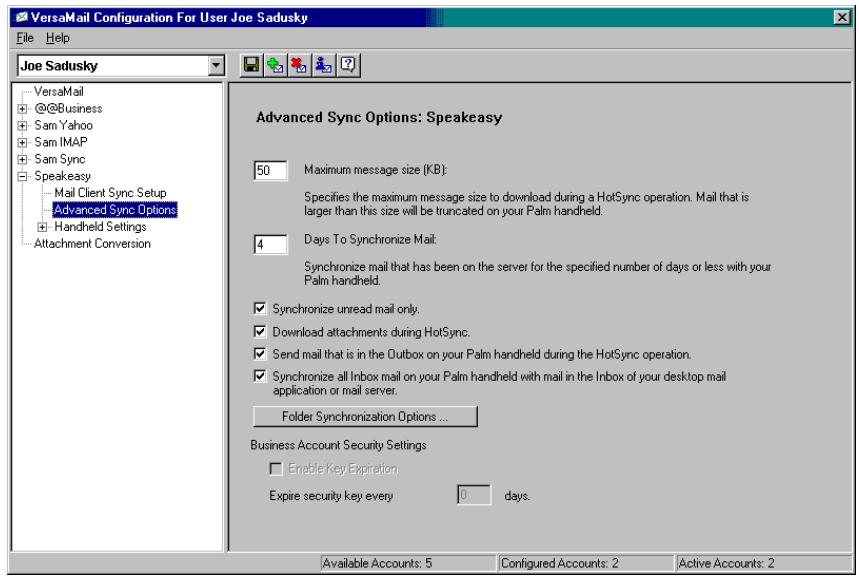This screenshot has width=859, height=578.
Task: Click the blue person account-info icon
Action: [x=323, y=65]
